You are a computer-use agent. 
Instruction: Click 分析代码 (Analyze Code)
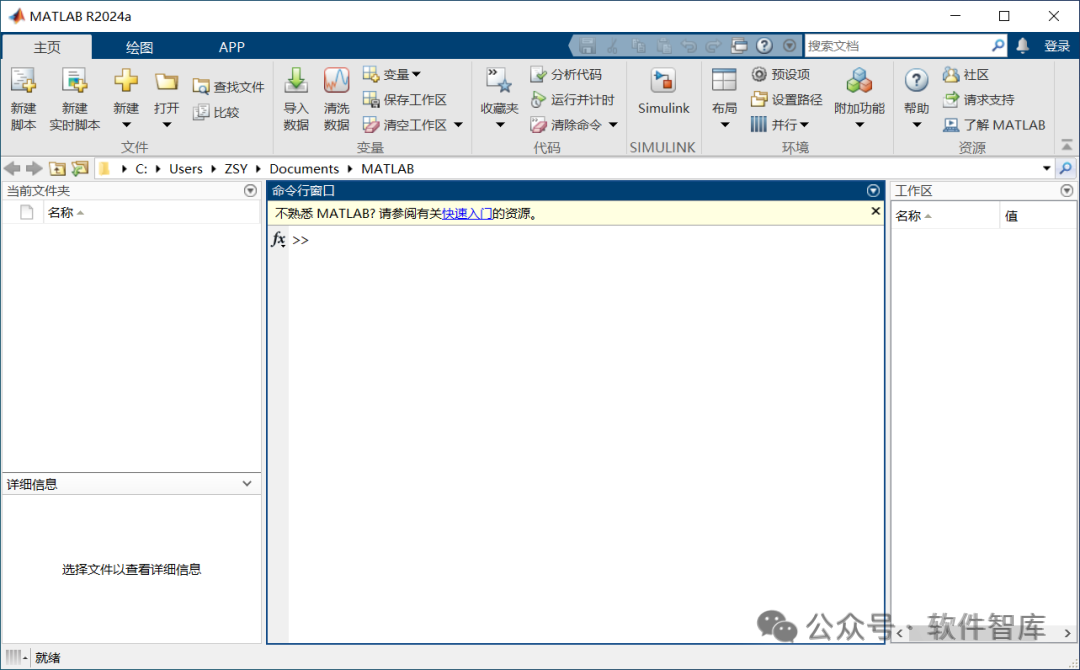click(x=566, y=74)
